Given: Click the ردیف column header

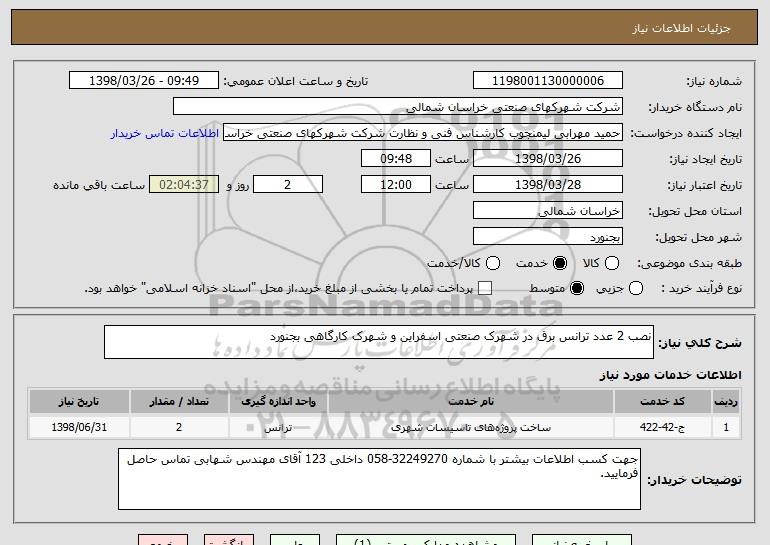Looking at the screenshot, I should click(x=726, y=402).
